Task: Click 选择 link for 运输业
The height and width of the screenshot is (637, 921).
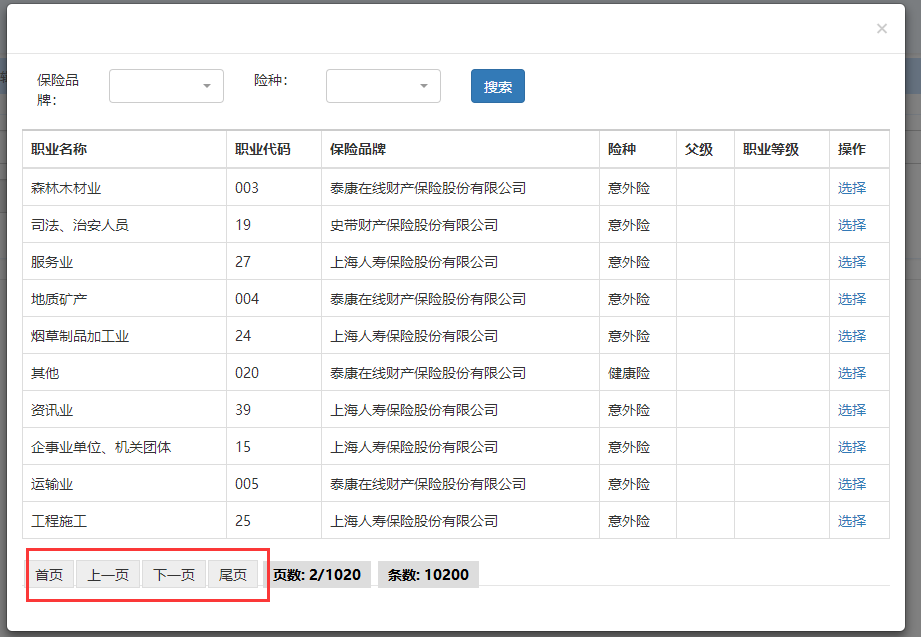Action: [x=852, y=484]
